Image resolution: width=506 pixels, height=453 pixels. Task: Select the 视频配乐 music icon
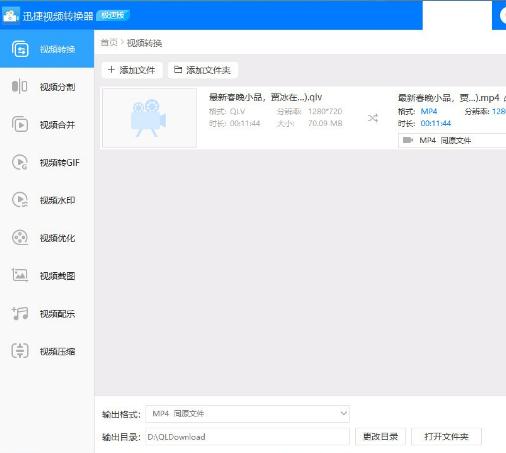point(20,313)
